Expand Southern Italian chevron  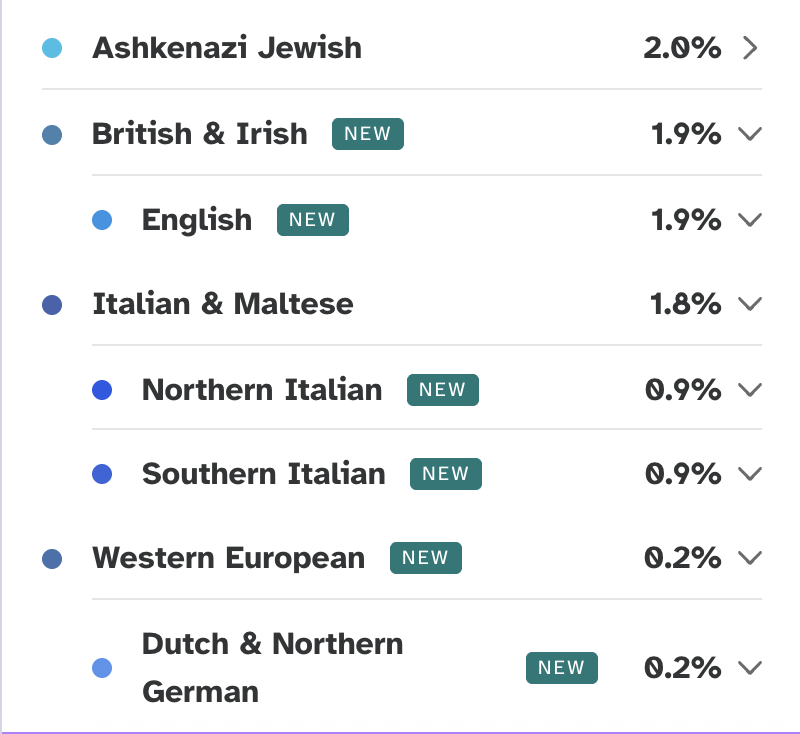(x=749, y=474)
